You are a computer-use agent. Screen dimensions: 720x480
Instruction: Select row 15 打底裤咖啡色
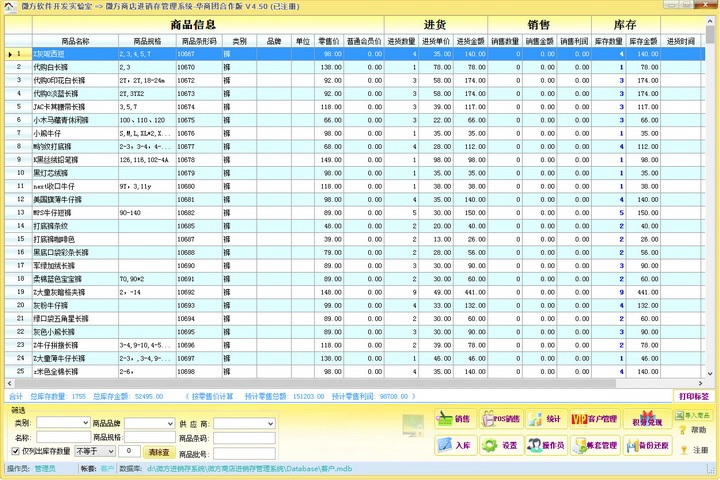click(355, 239)
